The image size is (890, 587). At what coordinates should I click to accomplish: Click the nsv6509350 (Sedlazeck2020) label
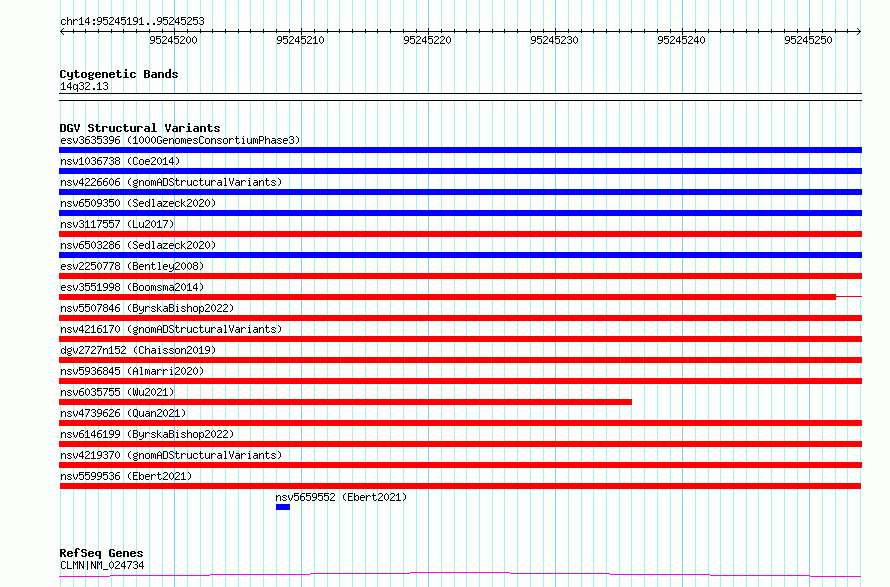pos(138,203)
